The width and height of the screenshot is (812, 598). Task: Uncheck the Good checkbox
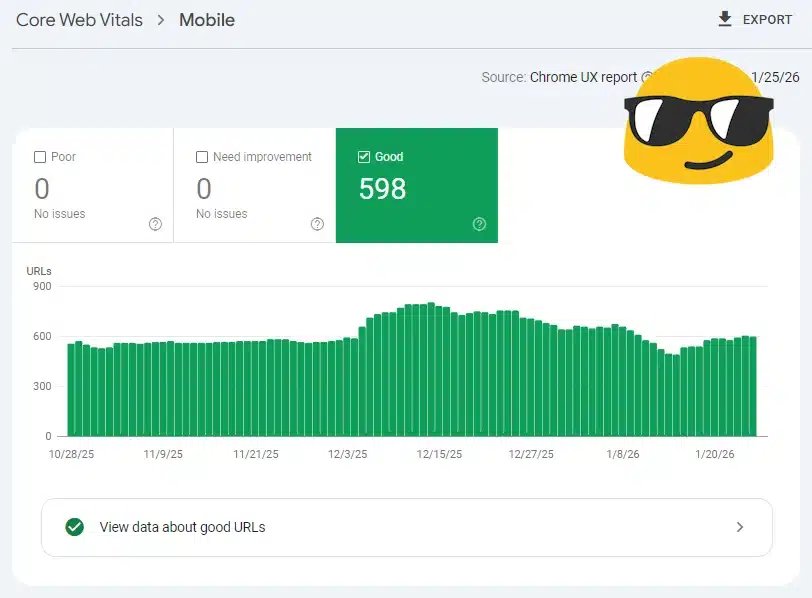(x=364, y=156)
